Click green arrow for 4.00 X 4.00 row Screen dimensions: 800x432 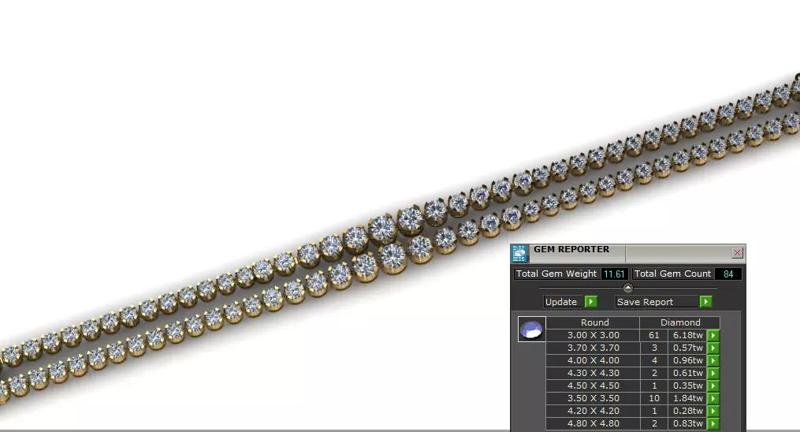pos(713,361)
